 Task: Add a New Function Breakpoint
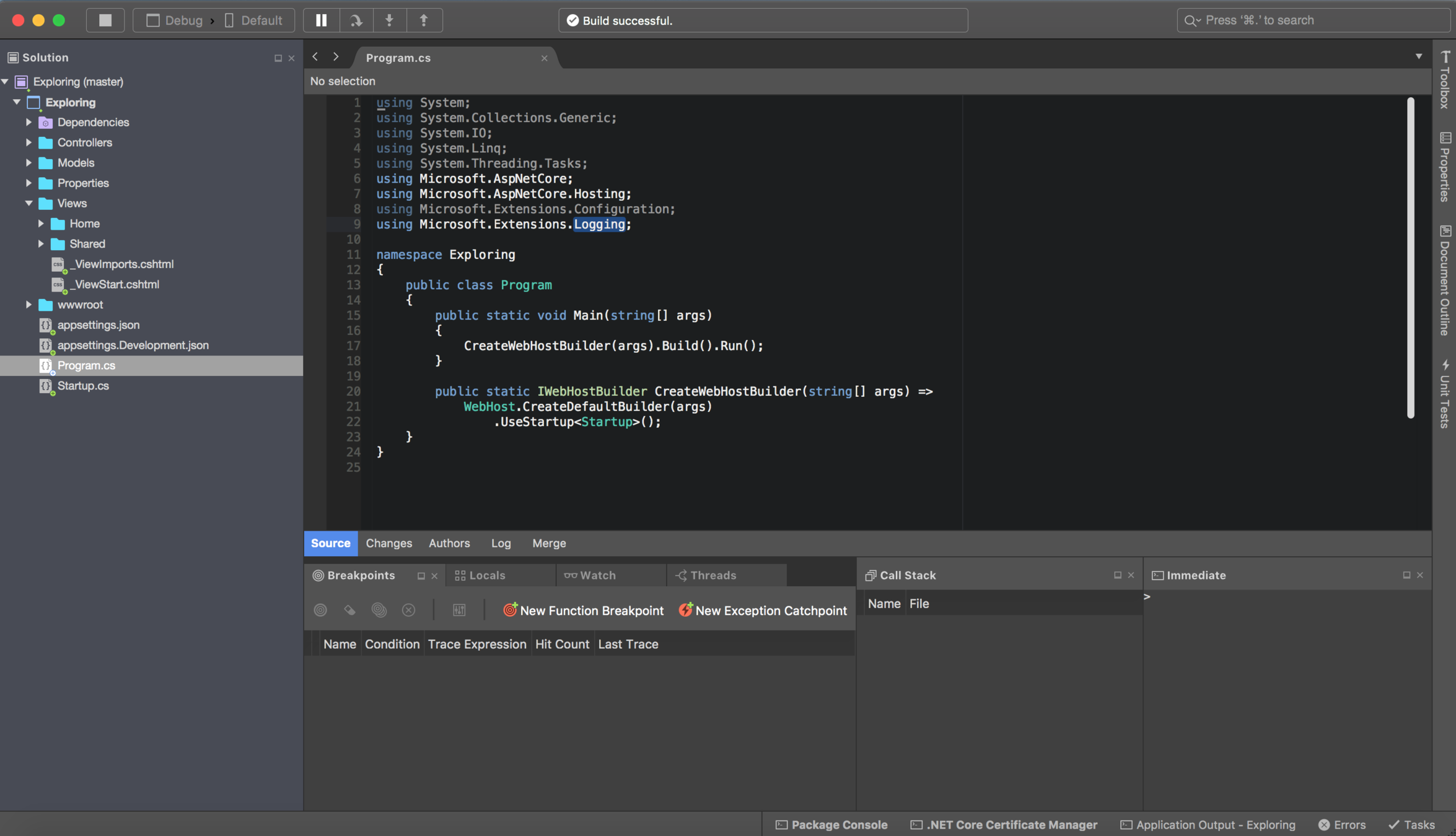point(583,611)
